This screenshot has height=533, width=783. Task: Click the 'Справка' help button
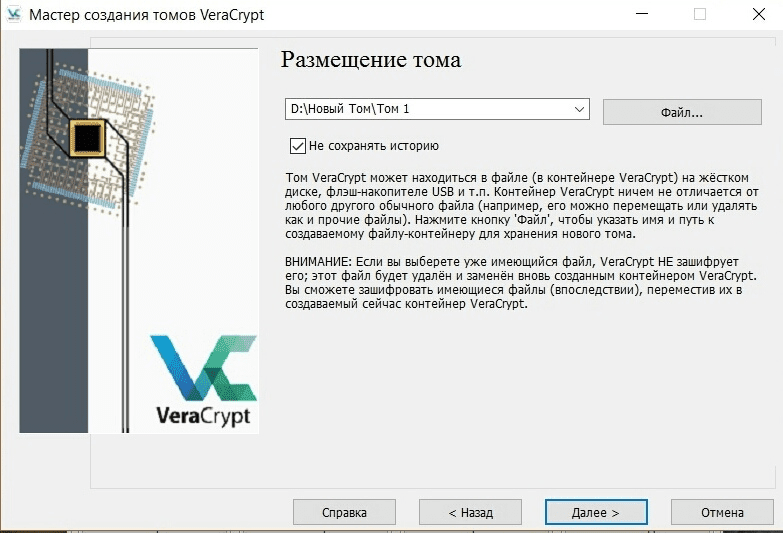pos(344,513)
